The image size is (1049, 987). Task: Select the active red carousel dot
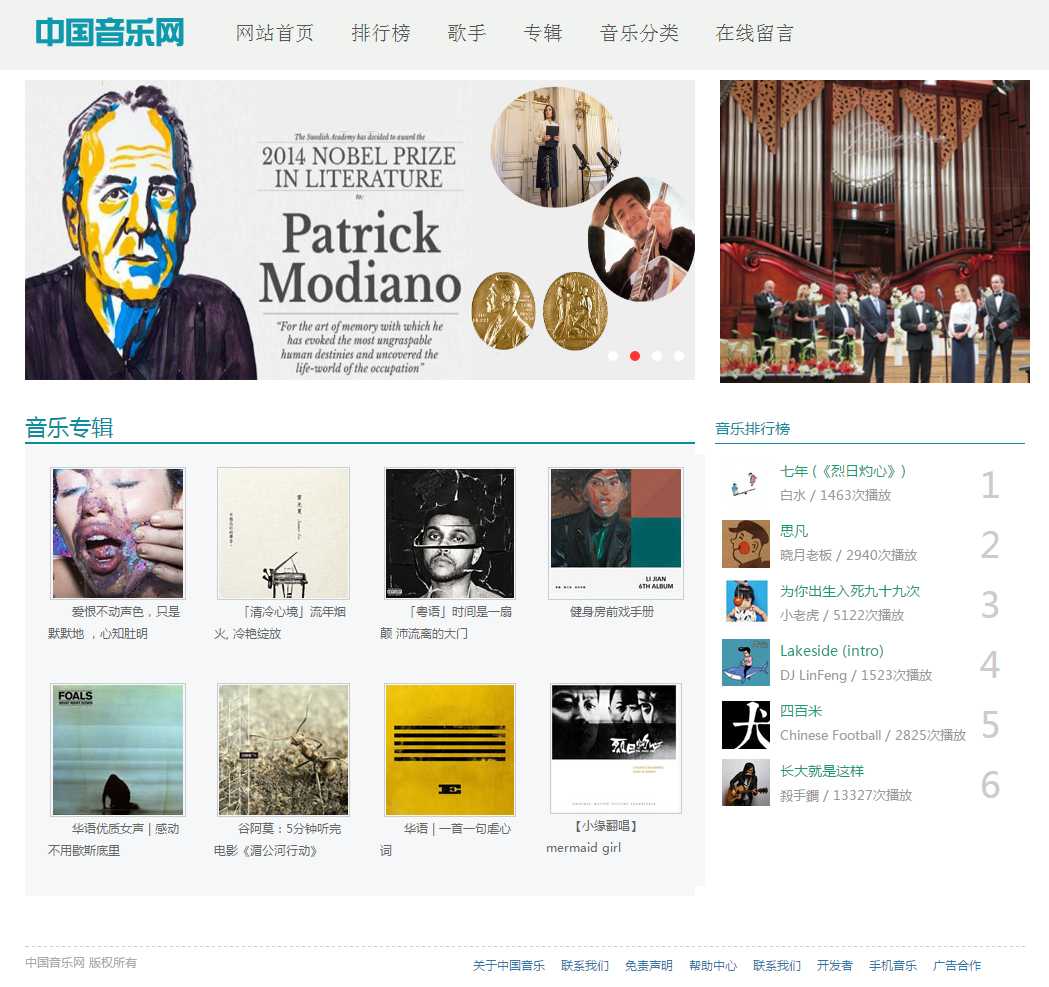tap(635, 356)
